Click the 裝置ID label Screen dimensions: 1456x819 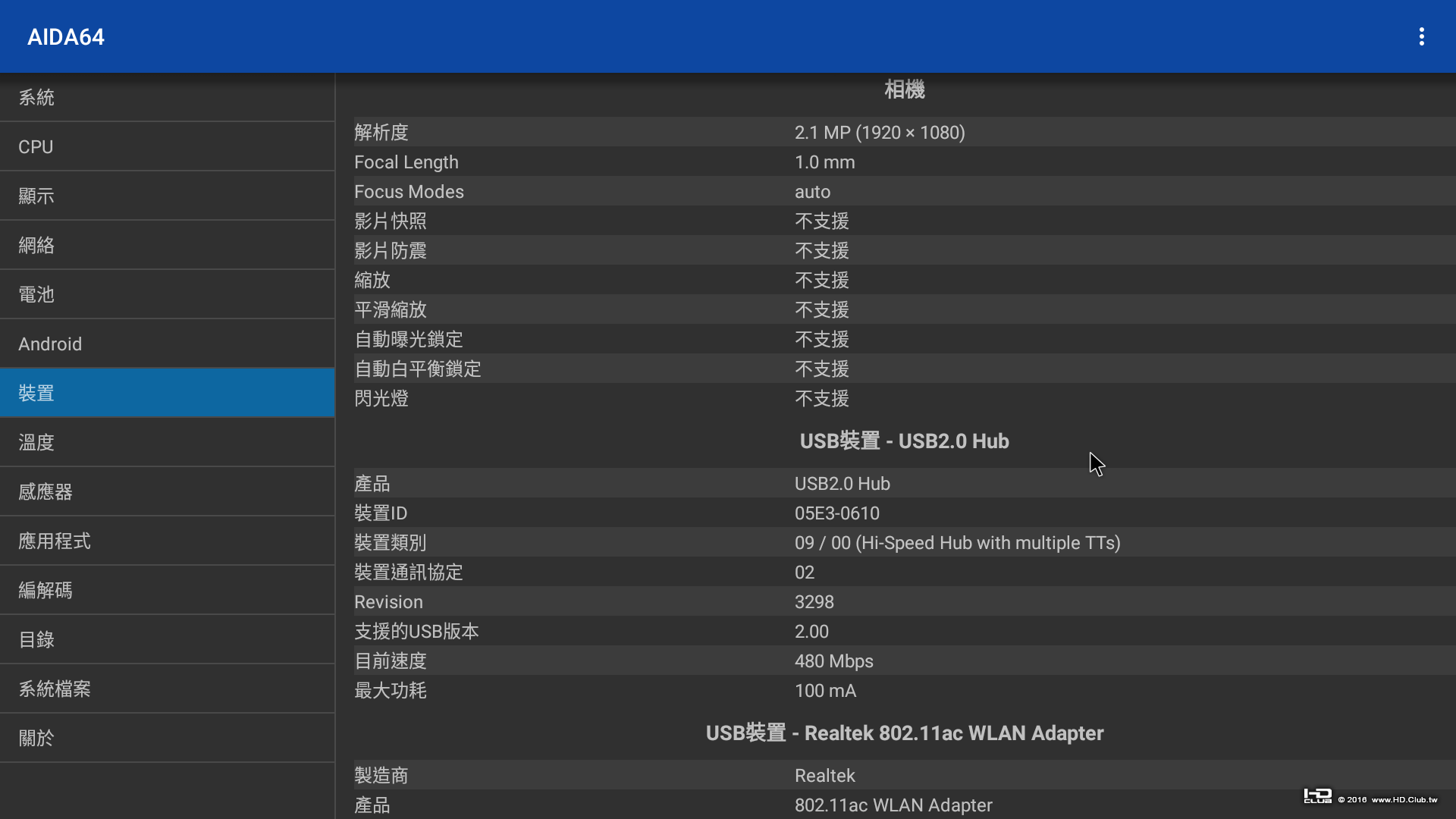(x=381, y=513)
